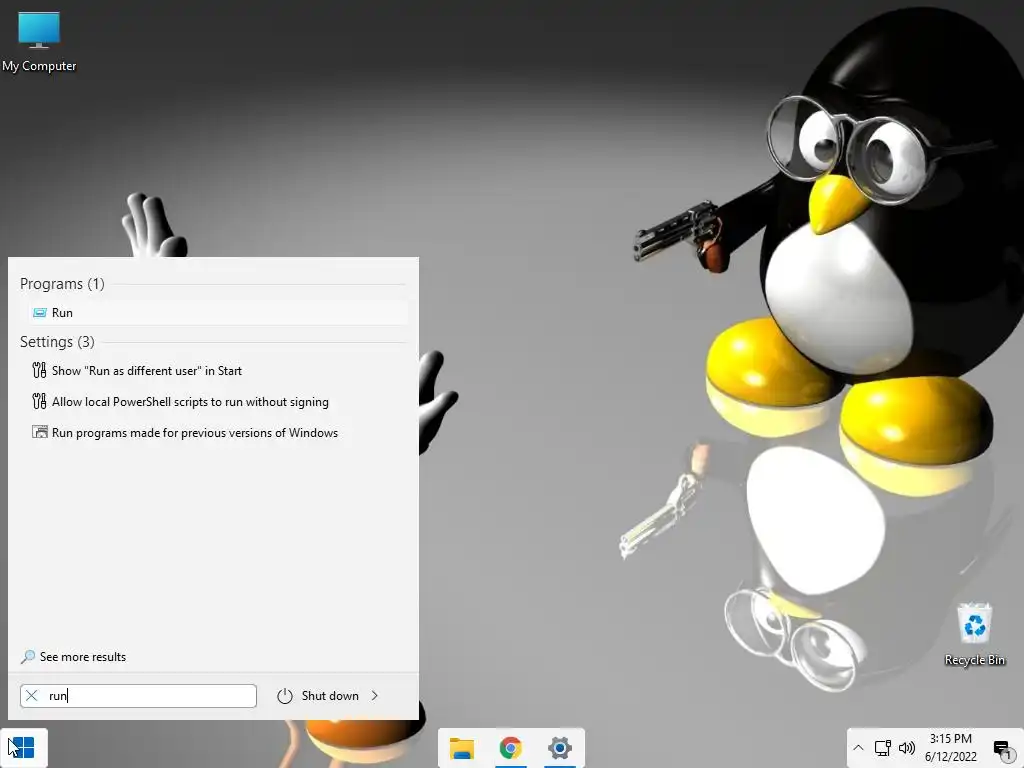Viewport: 1024px width, 768px height.
Task: Click the tools icon beside Allow local PowerShell
Action: click(x=39, y=401)
